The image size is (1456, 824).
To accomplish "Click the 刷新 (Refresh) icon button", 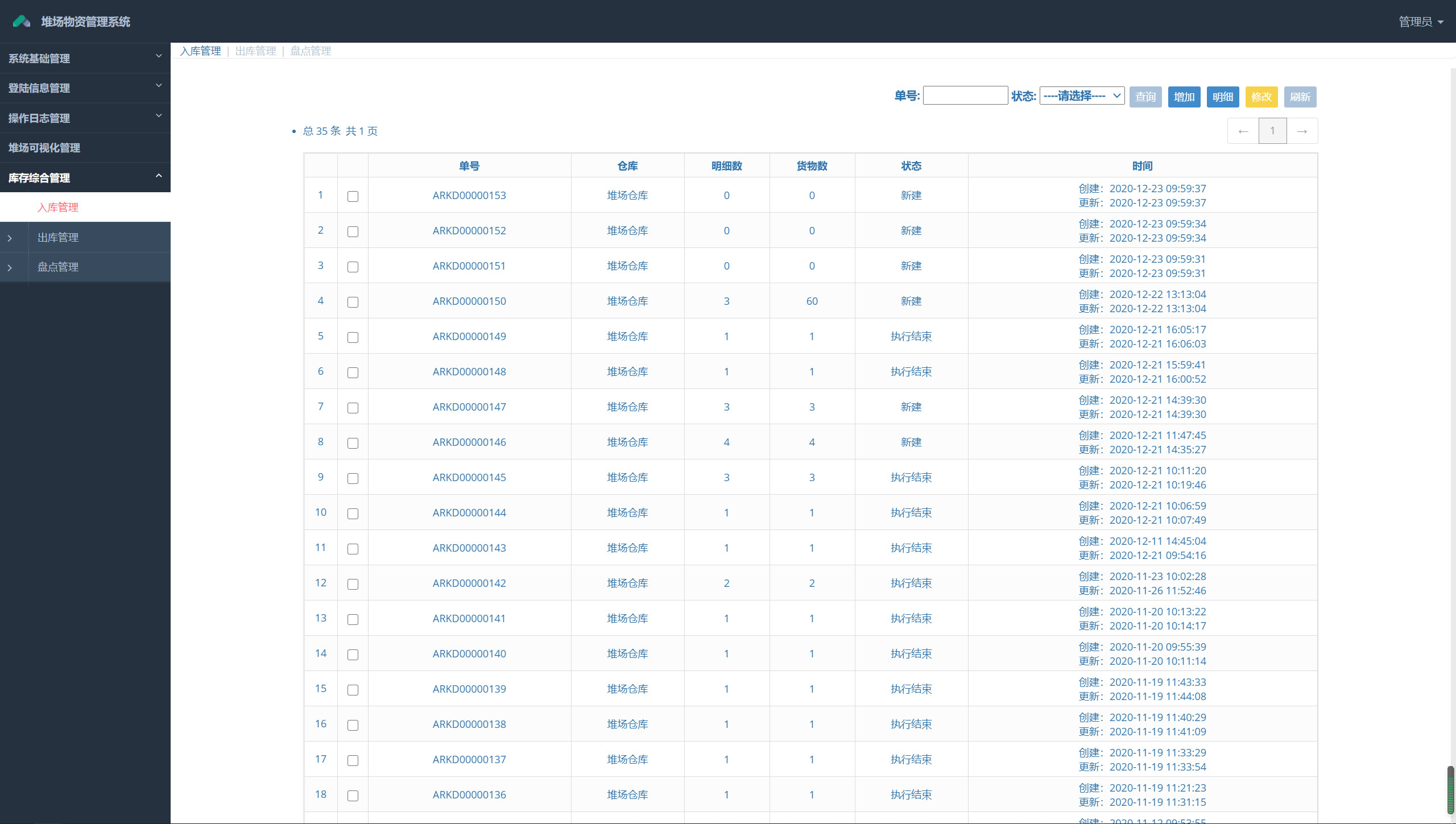I will click(x=1300, y=97).
